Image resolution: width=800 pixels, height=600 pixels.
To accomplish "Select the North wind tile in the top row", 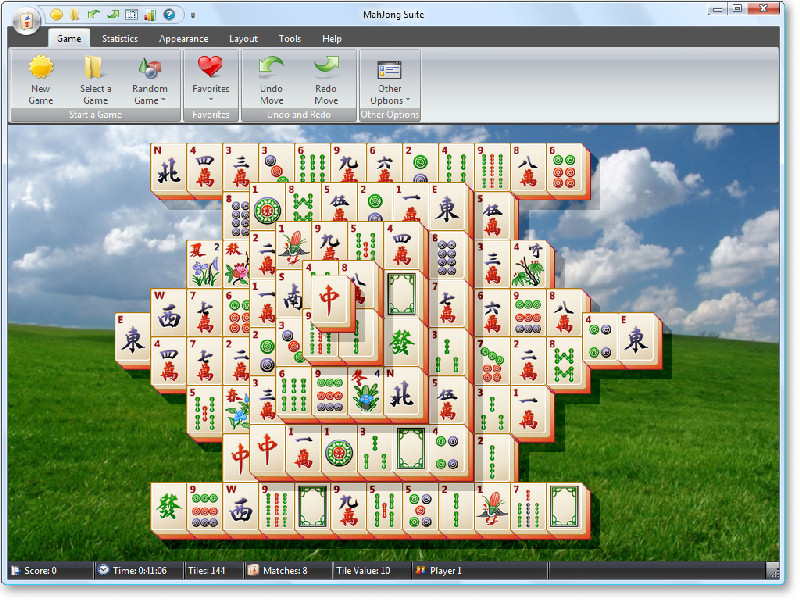I will tap(168, 168).
